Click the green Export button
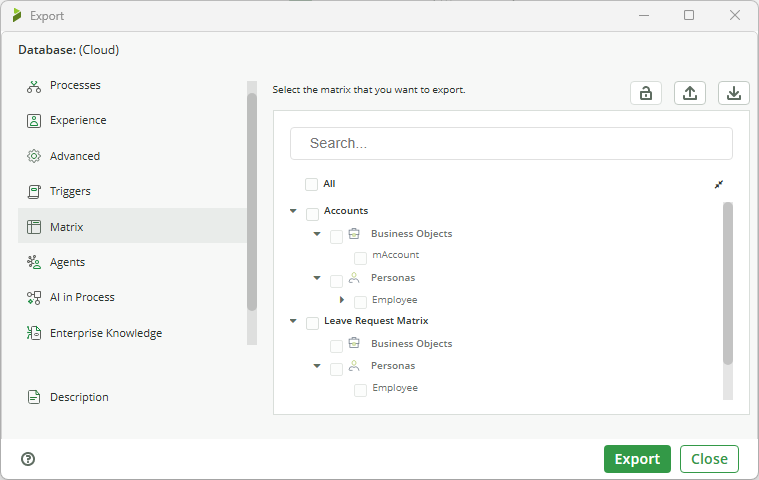The height and width of the screenshot is (480, 759). point(637,459)
